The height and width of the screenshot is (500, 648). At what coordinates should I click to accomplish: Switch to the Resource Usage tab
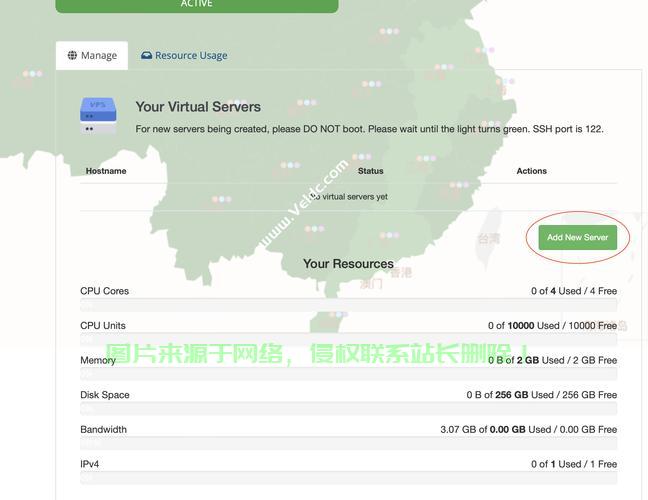pos(184,55)
